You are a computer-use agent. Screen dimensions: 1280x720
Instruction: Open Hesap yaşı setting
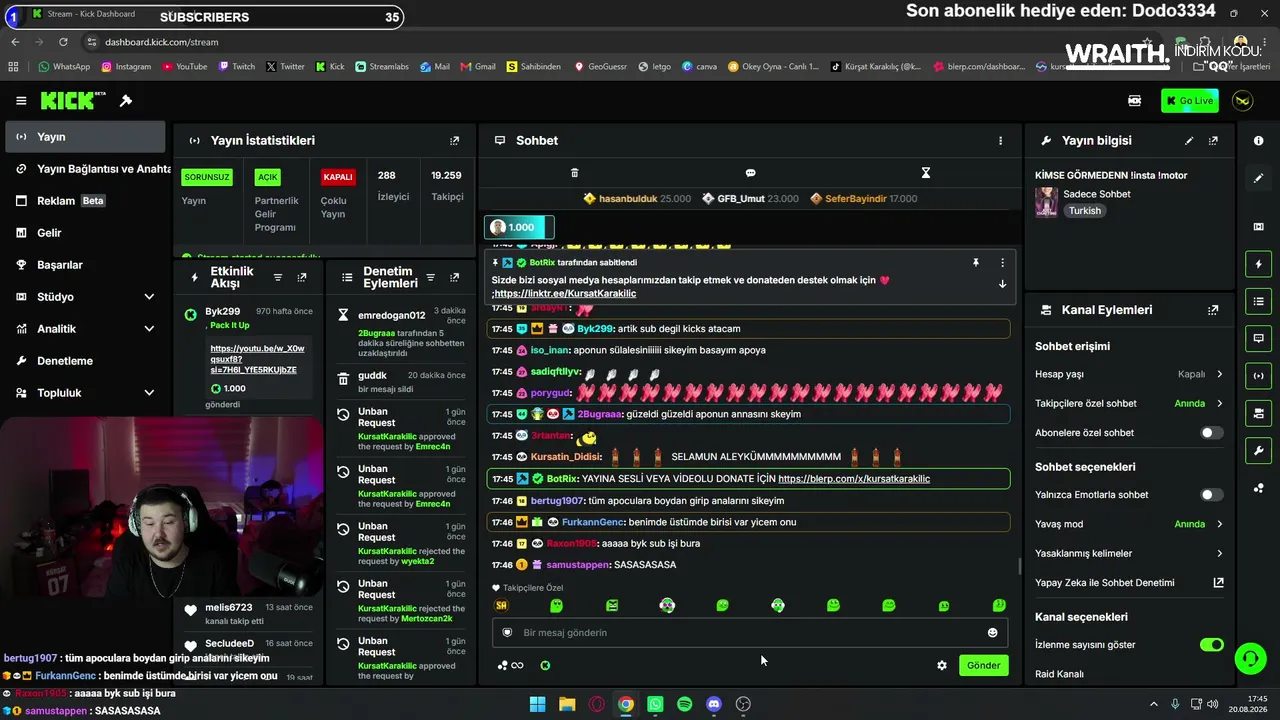(x=1130, y=374)
